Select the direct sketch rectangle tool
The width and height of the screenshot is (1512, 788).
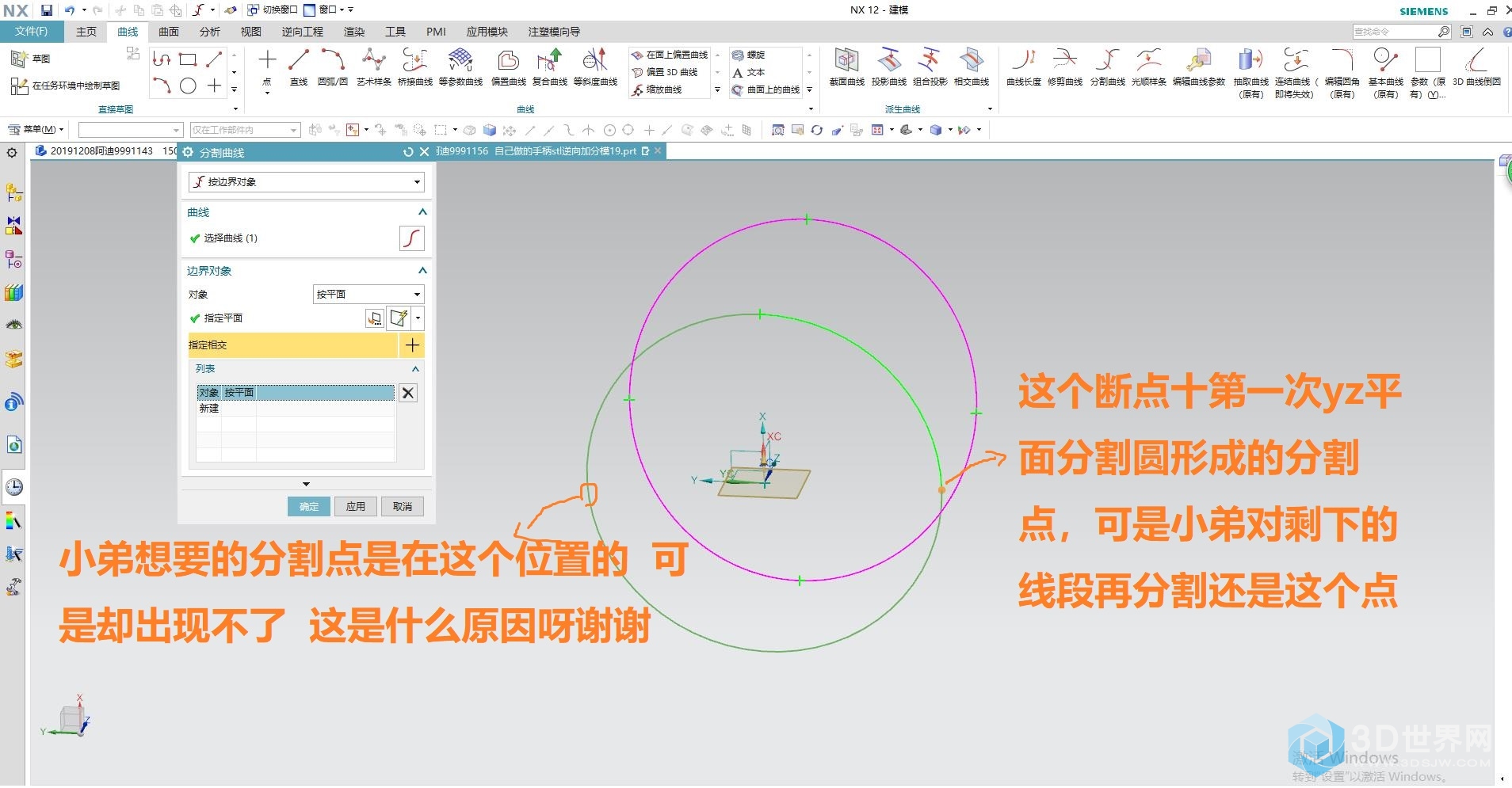pos(188,59)
